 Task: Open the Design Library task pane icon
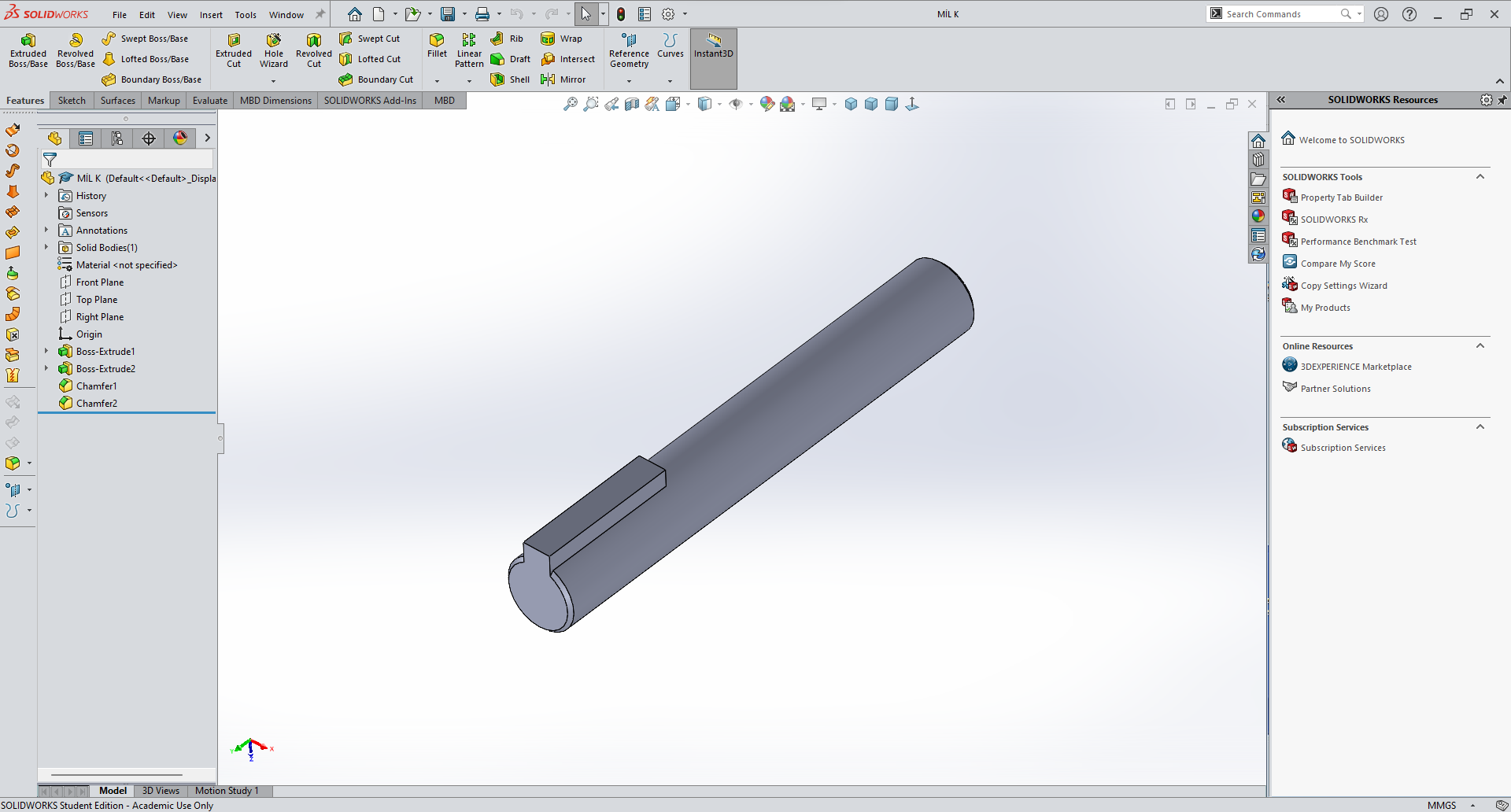(x=1258, y=160)
